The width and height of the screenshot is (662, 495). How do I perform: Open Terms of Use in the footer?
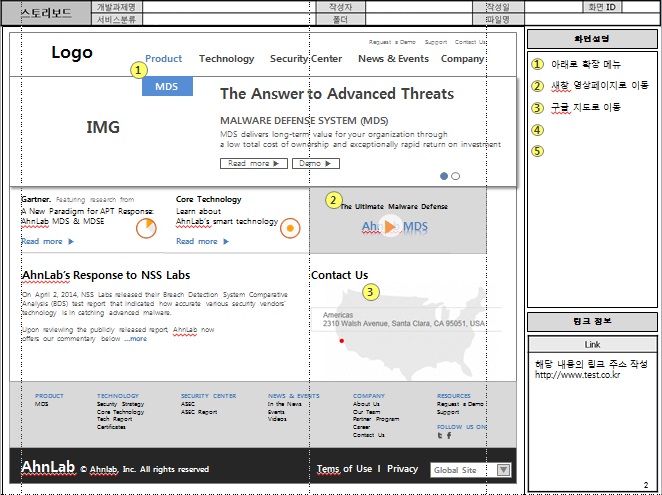[x=345, y=469]
